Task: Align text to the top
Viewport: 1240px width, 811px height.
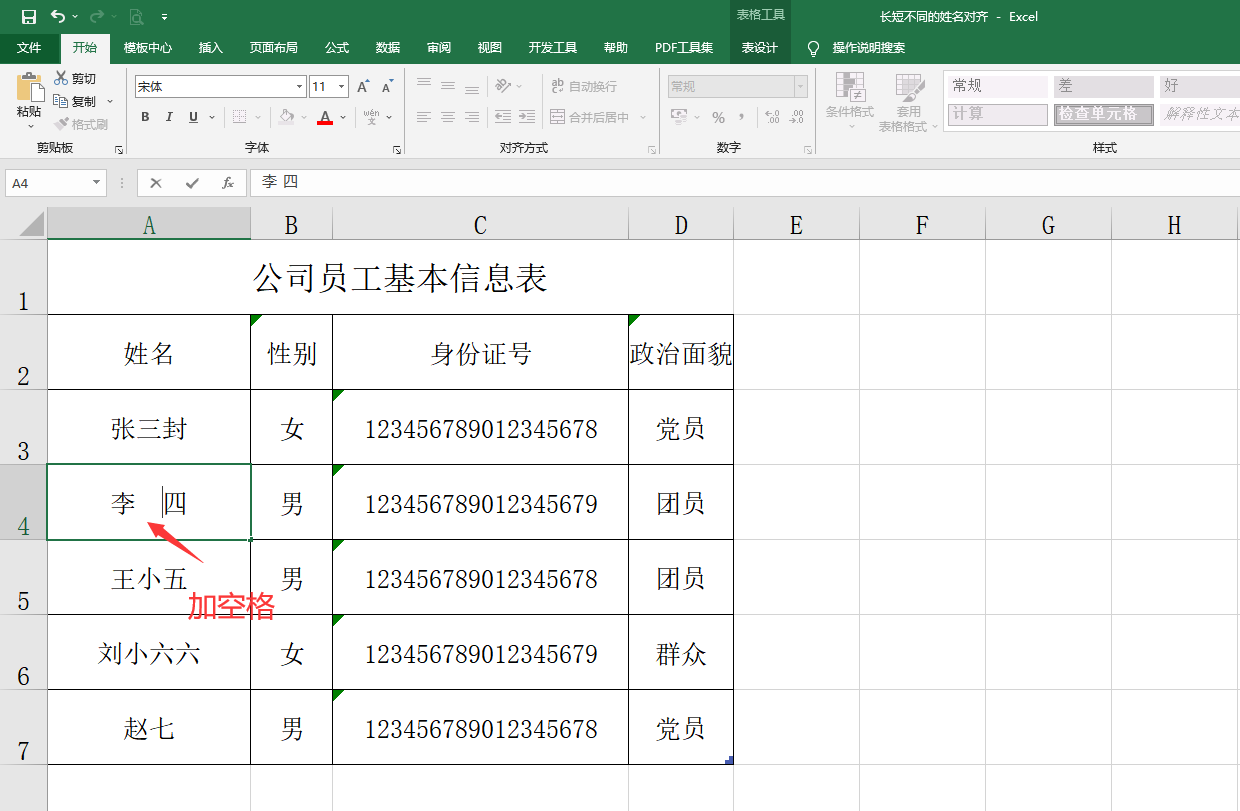Action: point(424,86)
